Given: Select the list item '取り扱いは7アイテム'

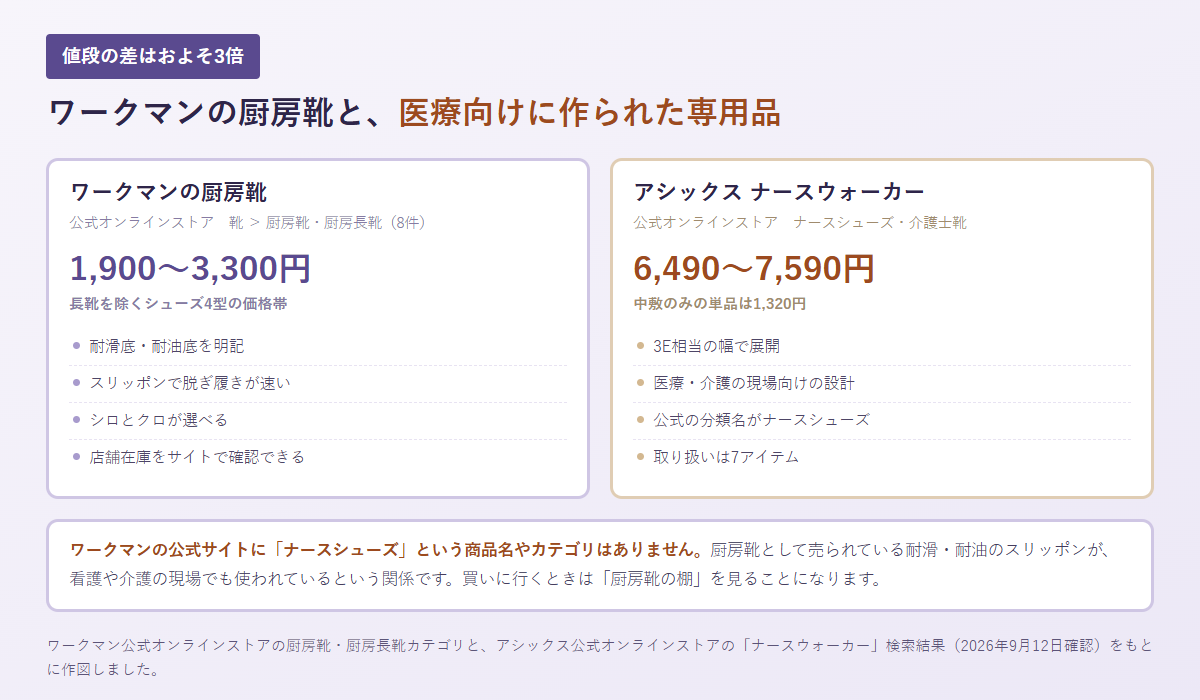Looking at the screenshot, I should (x=882, y=457).
